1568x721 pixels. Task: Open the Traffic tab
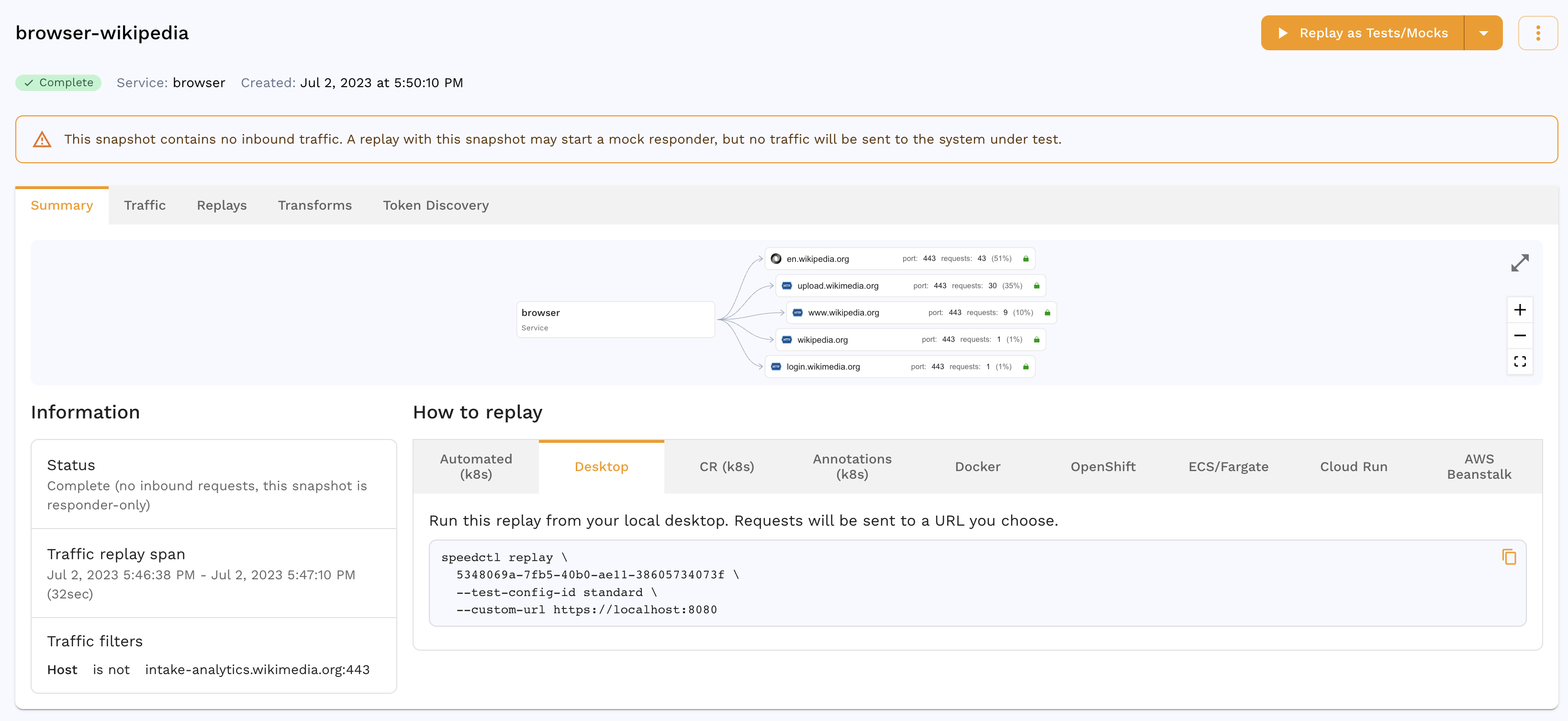[x=145, y=205]
